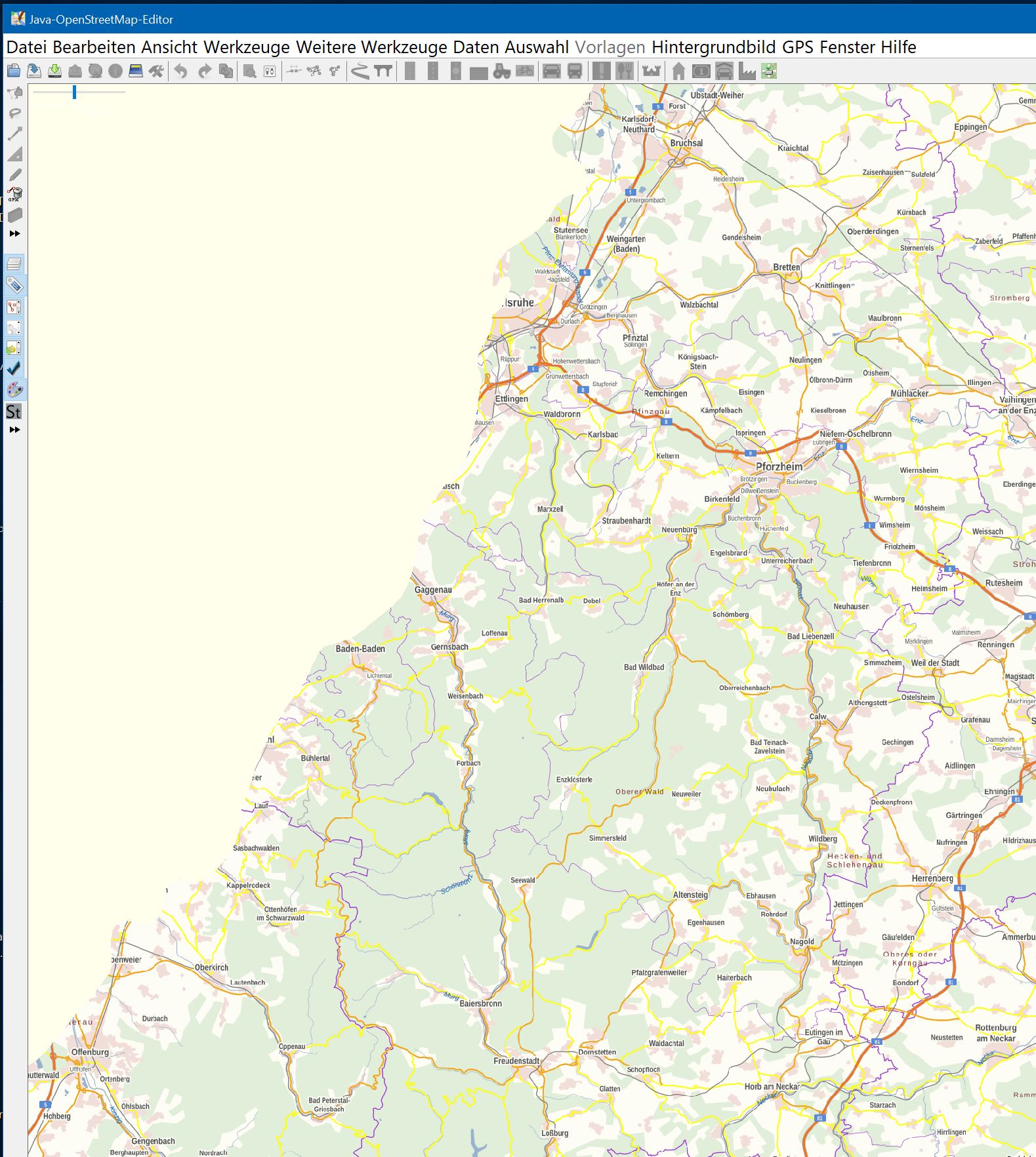Open the Datei menu
Viewport: 1036px width, 1157px height.
(x=26, y=47)
